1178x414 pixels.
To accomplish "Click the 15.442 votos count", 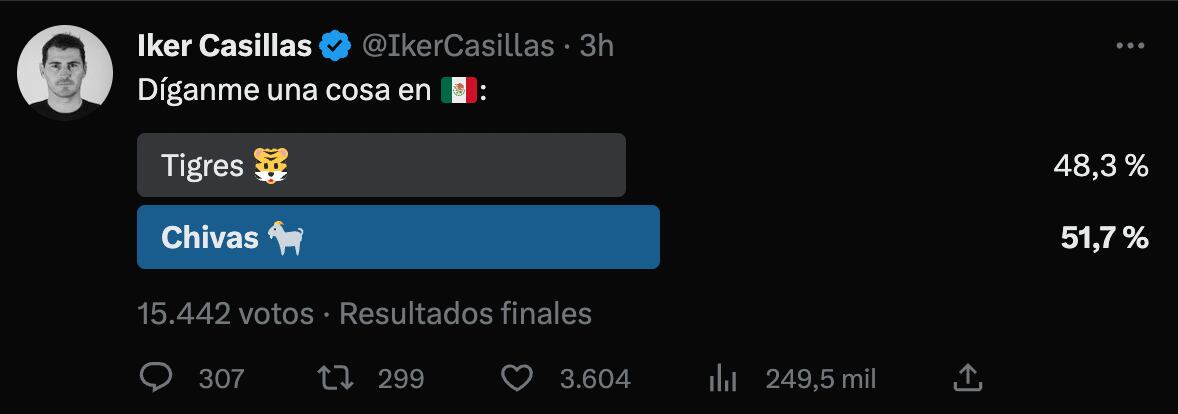I will point(225,314).
